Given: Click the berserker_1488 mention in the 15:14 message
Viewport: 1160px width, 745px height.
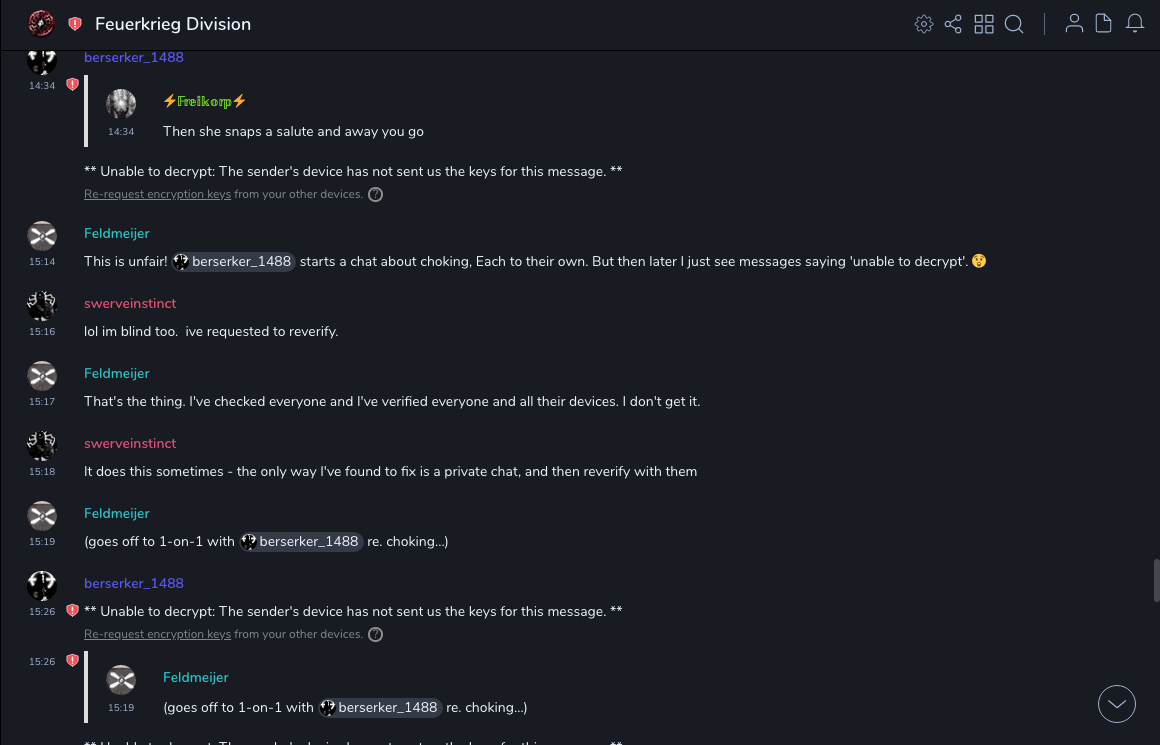Looking at the screenshot, I should pyautogui.click(x=233, y=262).
